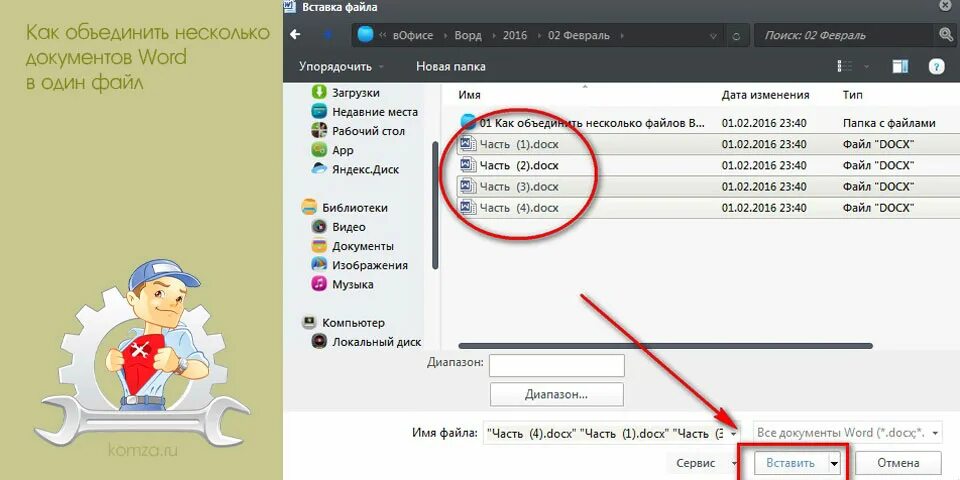Click the Имя файла input field
The image size is (960, 480).
(605, 433)
